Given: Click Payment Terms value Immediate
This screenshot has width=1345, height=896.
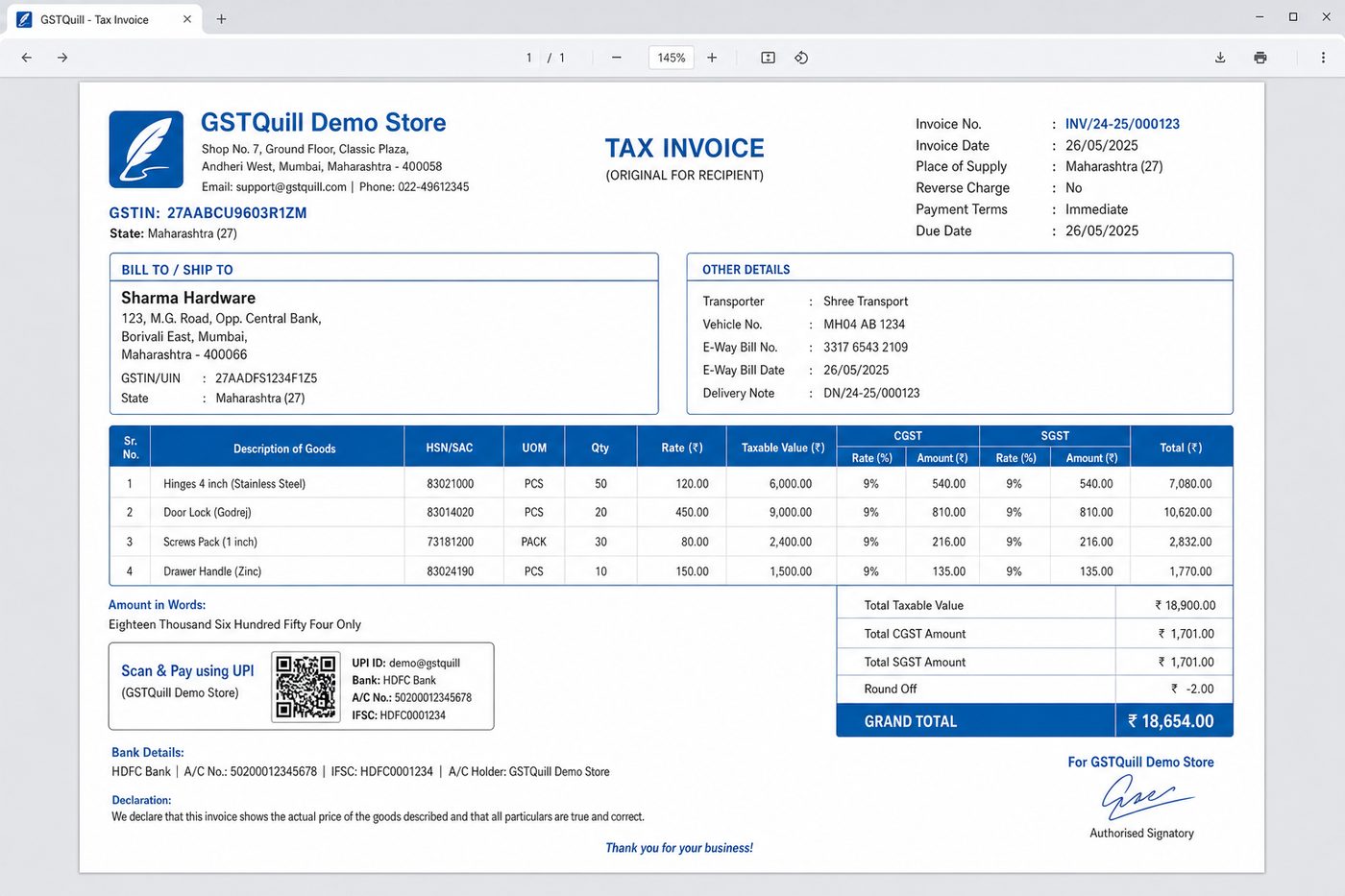Looking at the screenshot, I should [x=1096, y=210].
